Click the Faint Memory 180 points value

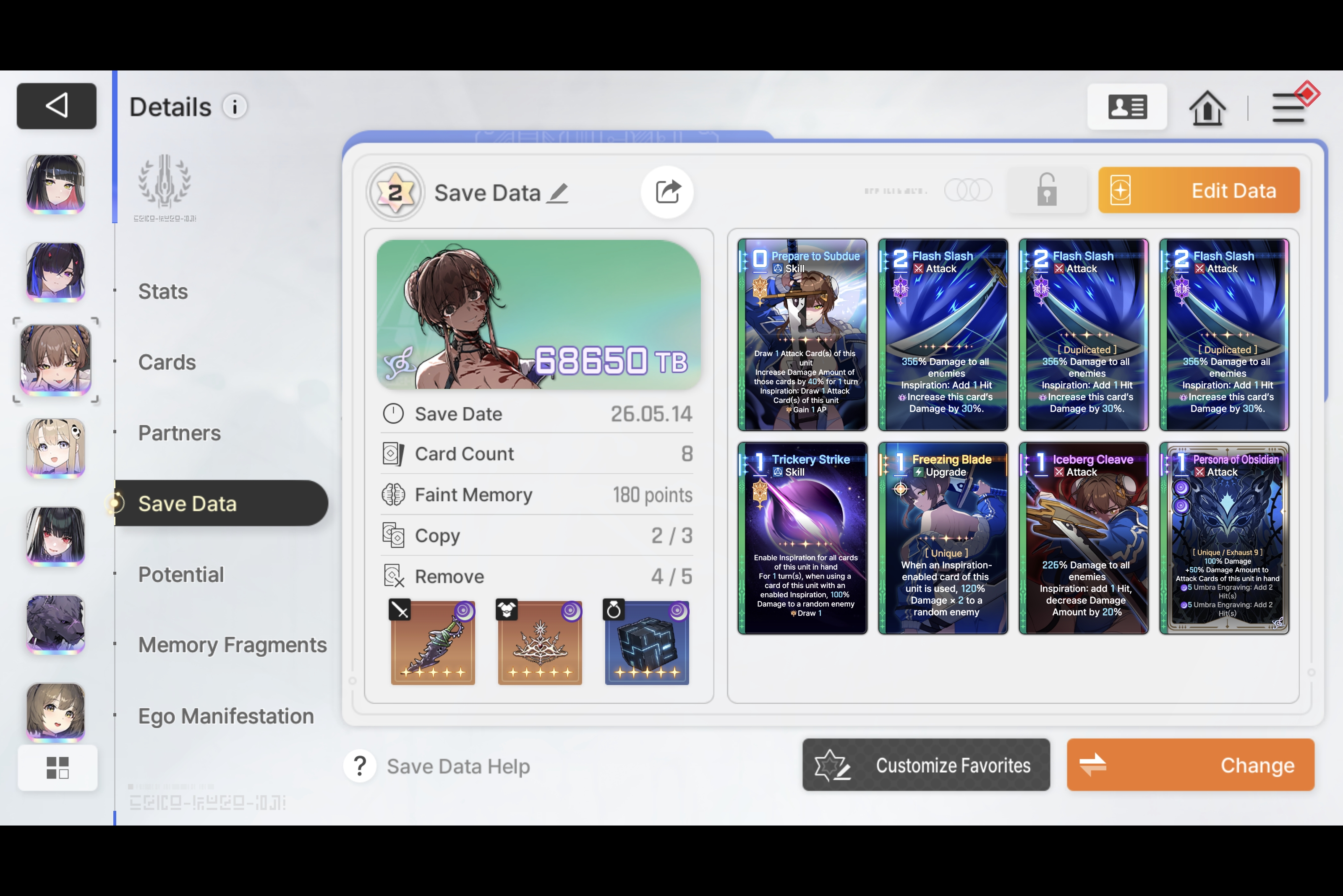click(652, 495)
